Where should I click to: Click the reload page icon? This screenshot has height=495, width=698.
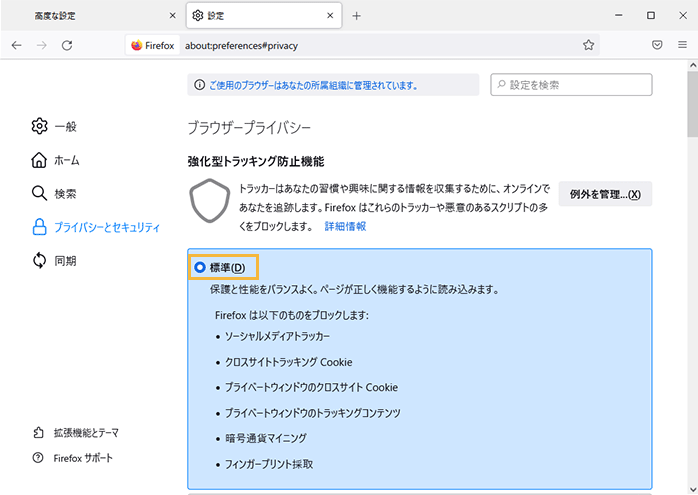pos(67,45)
